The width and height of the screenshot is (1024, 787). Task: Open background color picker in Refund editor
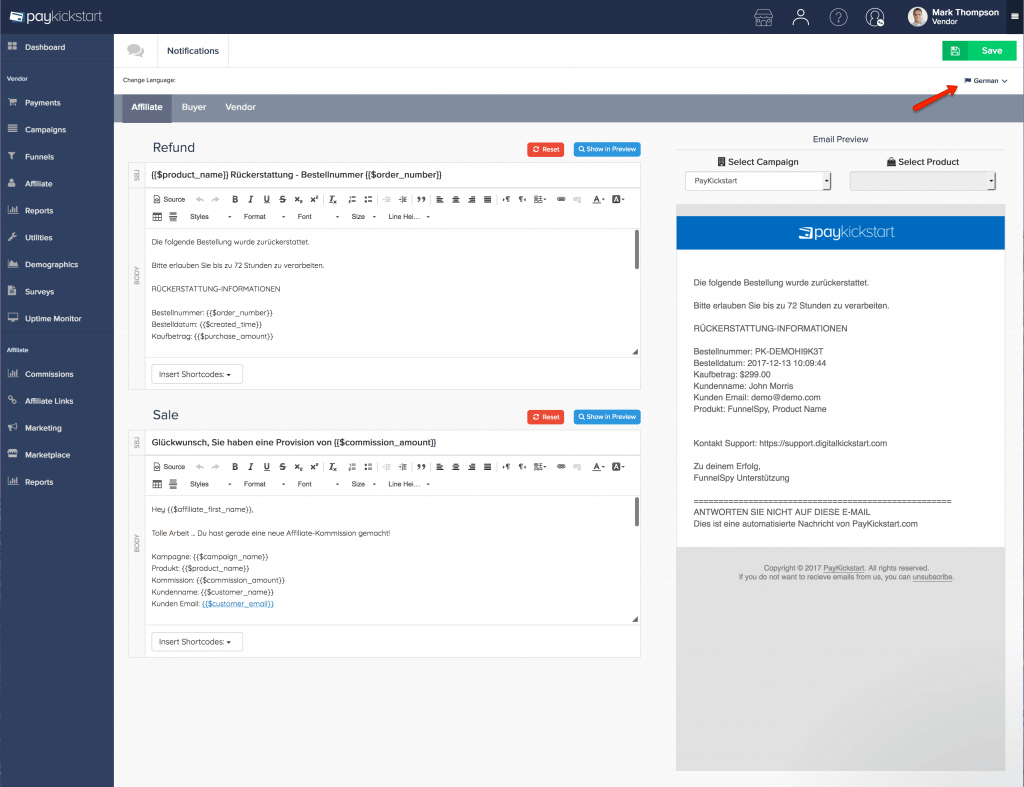(618, 199)
